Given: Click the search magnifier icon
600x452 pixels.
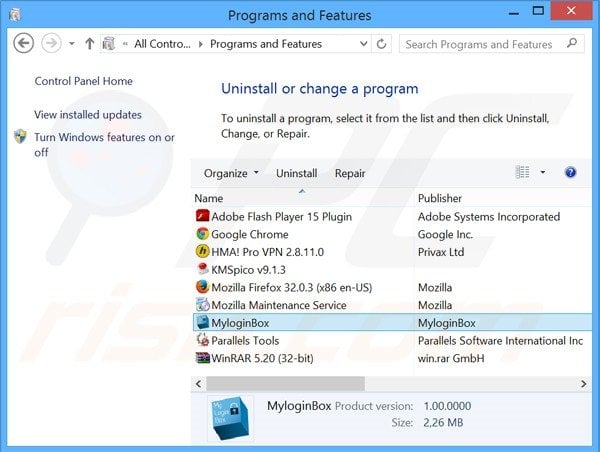Looking at the screenshot, I should click(x=572, y=43).
